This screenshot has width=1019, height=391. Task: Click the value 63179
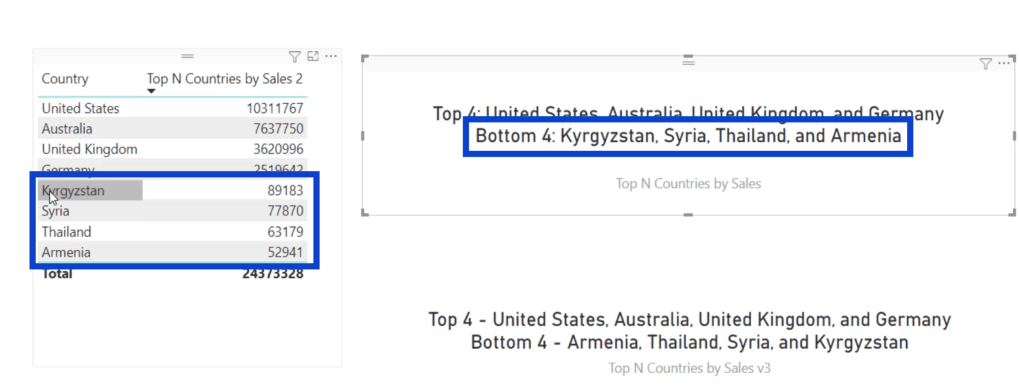tap(285, 232)
